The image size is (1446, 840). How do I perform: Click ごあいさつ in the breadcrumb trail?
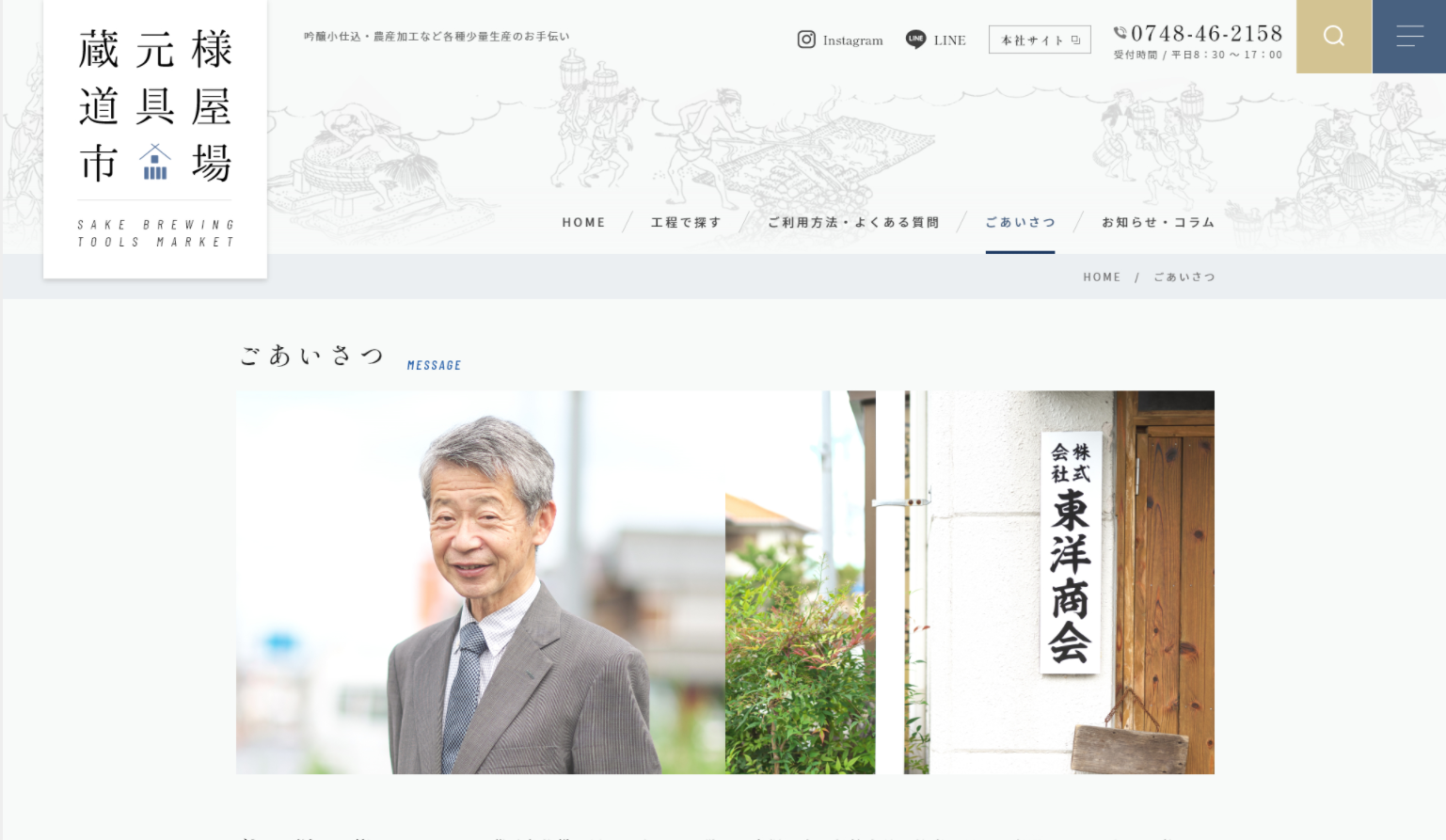pyautogui.click(x=1184, y=277)
